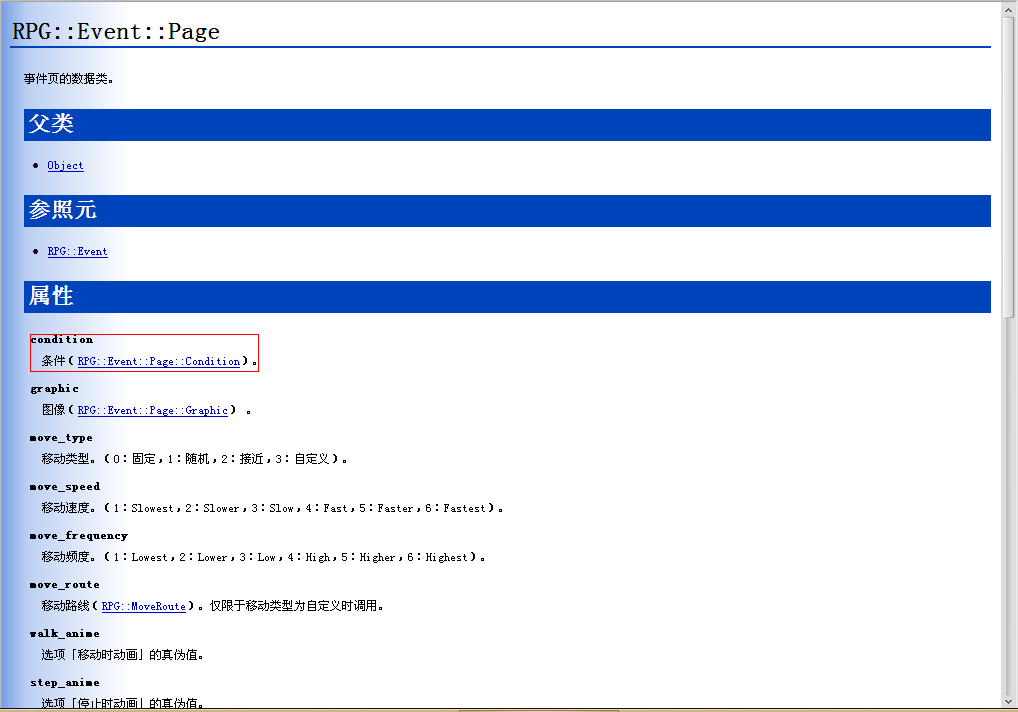Image resolution: width=1018 pixels, height=712 pixels.
Task: Click the move_type attribute name
Action: click(x=61, y=438)
